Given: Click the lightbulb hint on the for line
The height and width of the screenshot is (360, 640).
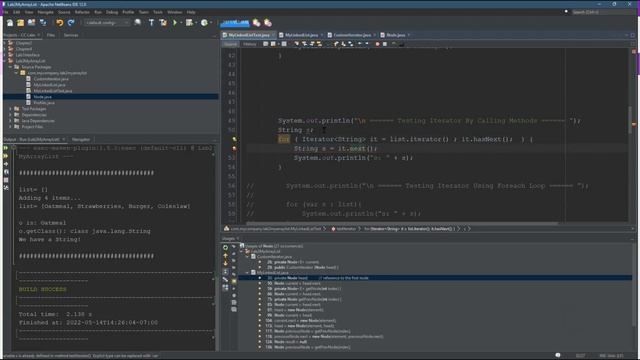Looking at the screenshot, I should 234,139.
